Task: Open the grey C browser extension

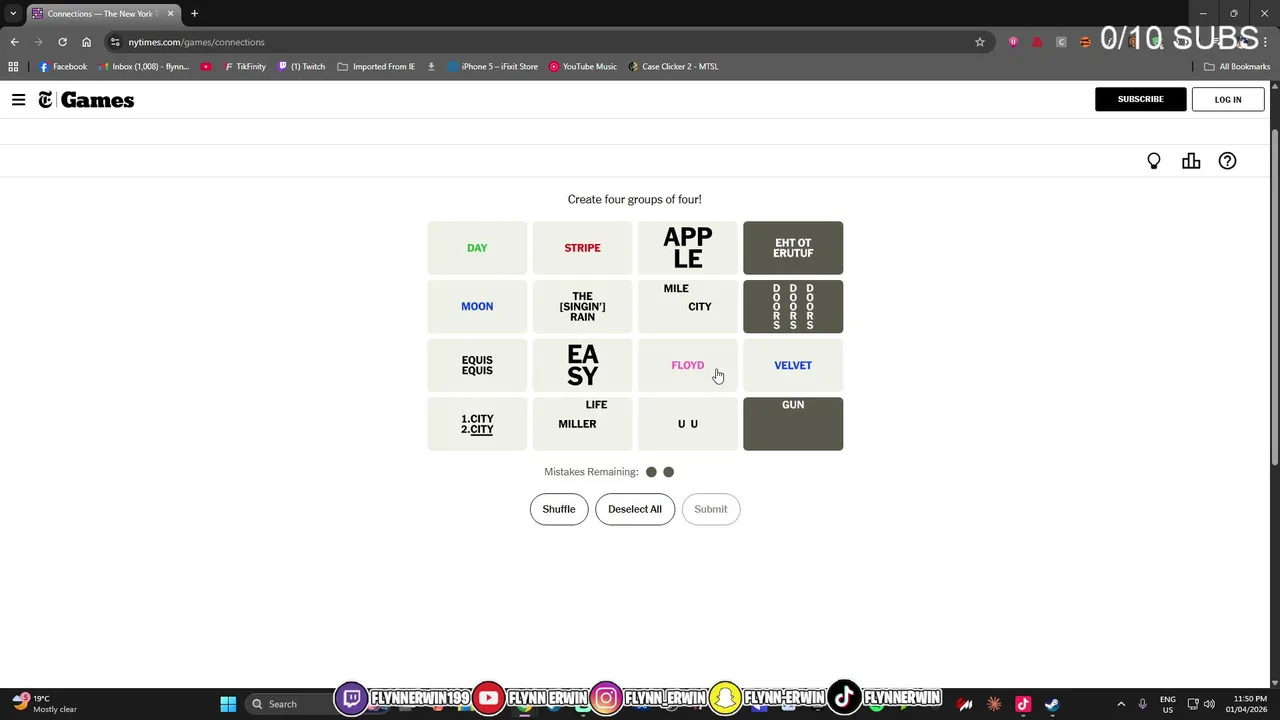Action: [x=1061, y=42]
